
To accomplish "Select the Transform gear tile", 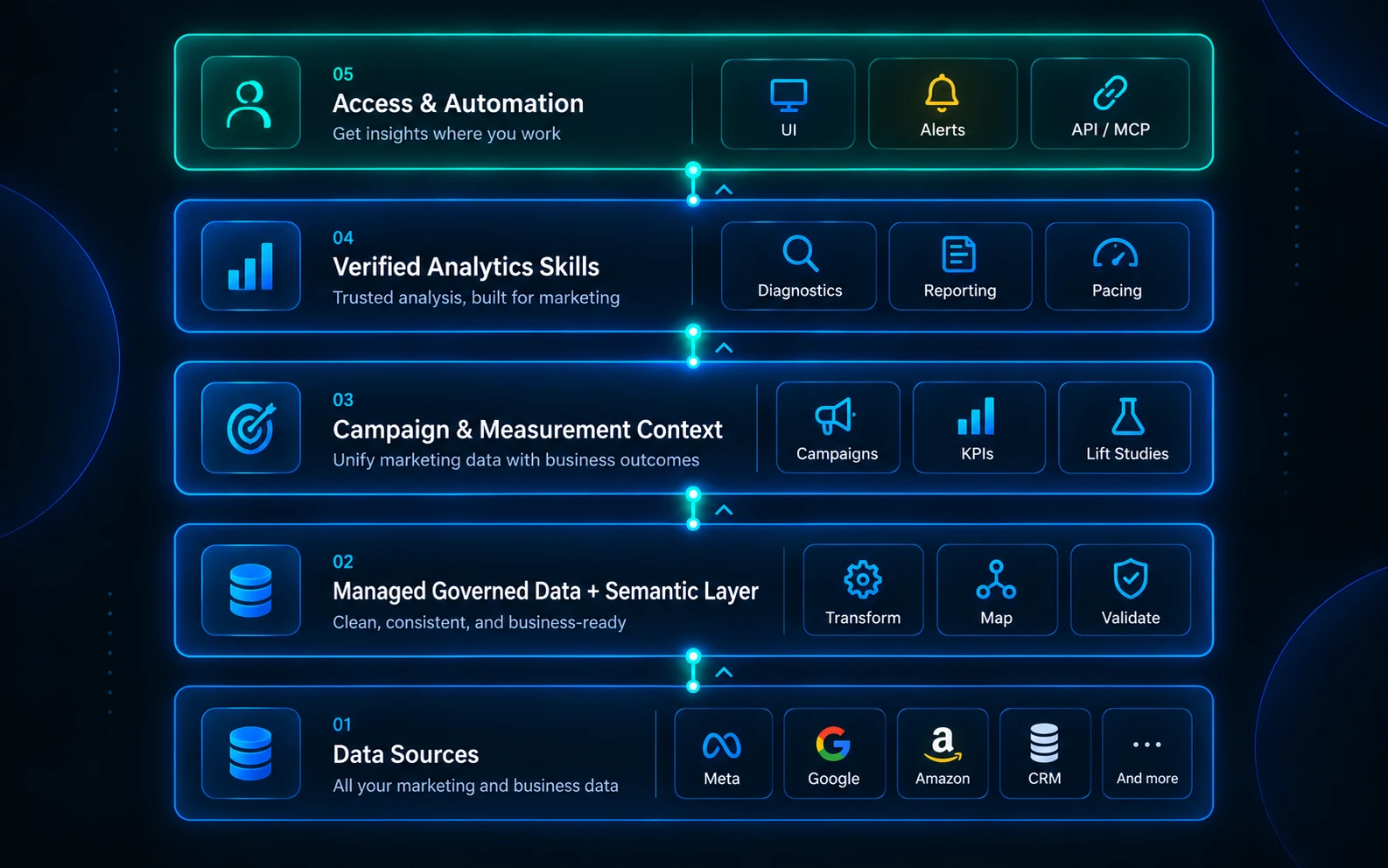I will click(x=863, y=590).
